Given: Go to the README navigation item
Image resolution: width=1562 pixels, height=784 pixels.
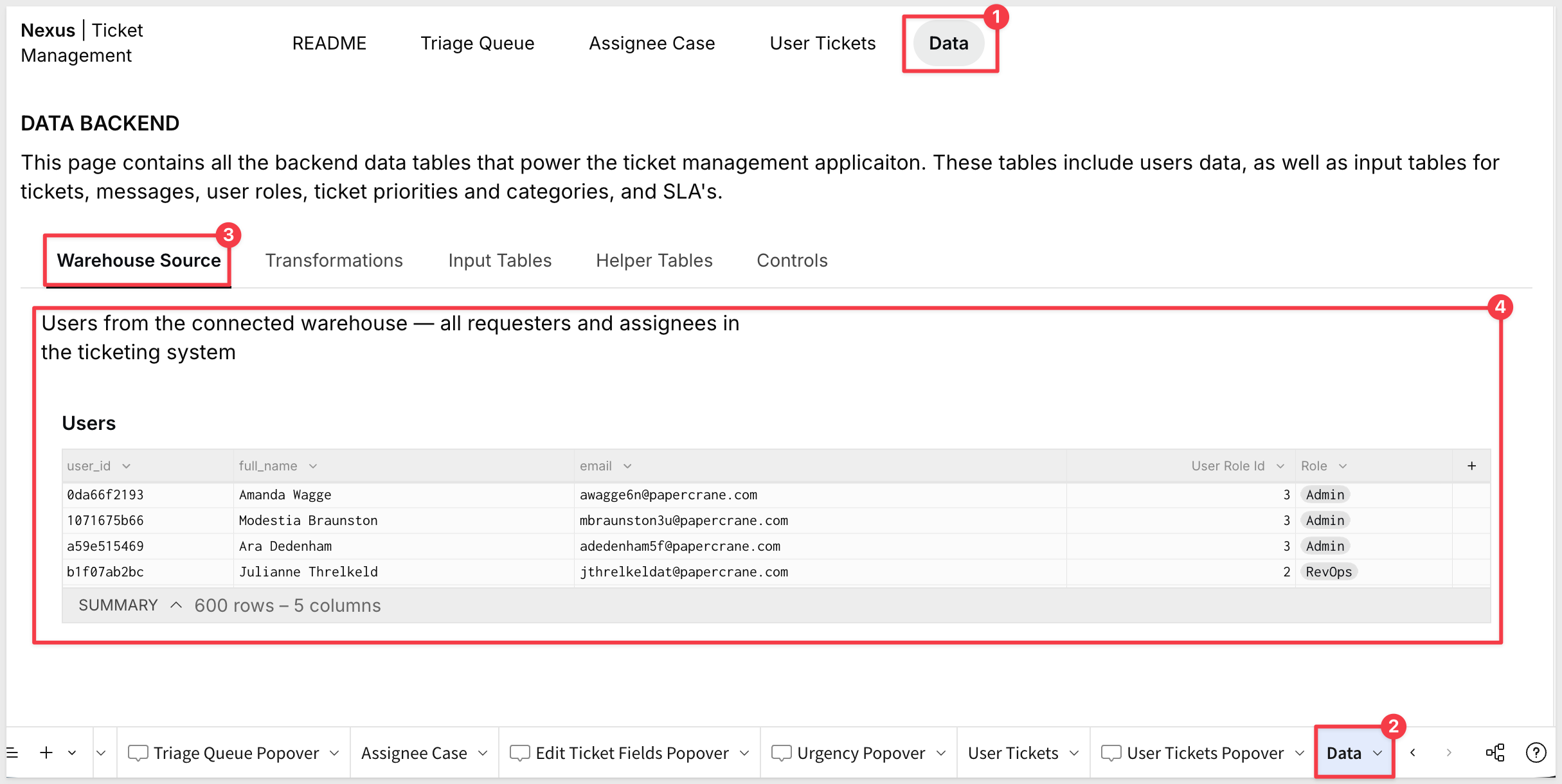Looking at the screenshot, I should (x=329, y=43).
